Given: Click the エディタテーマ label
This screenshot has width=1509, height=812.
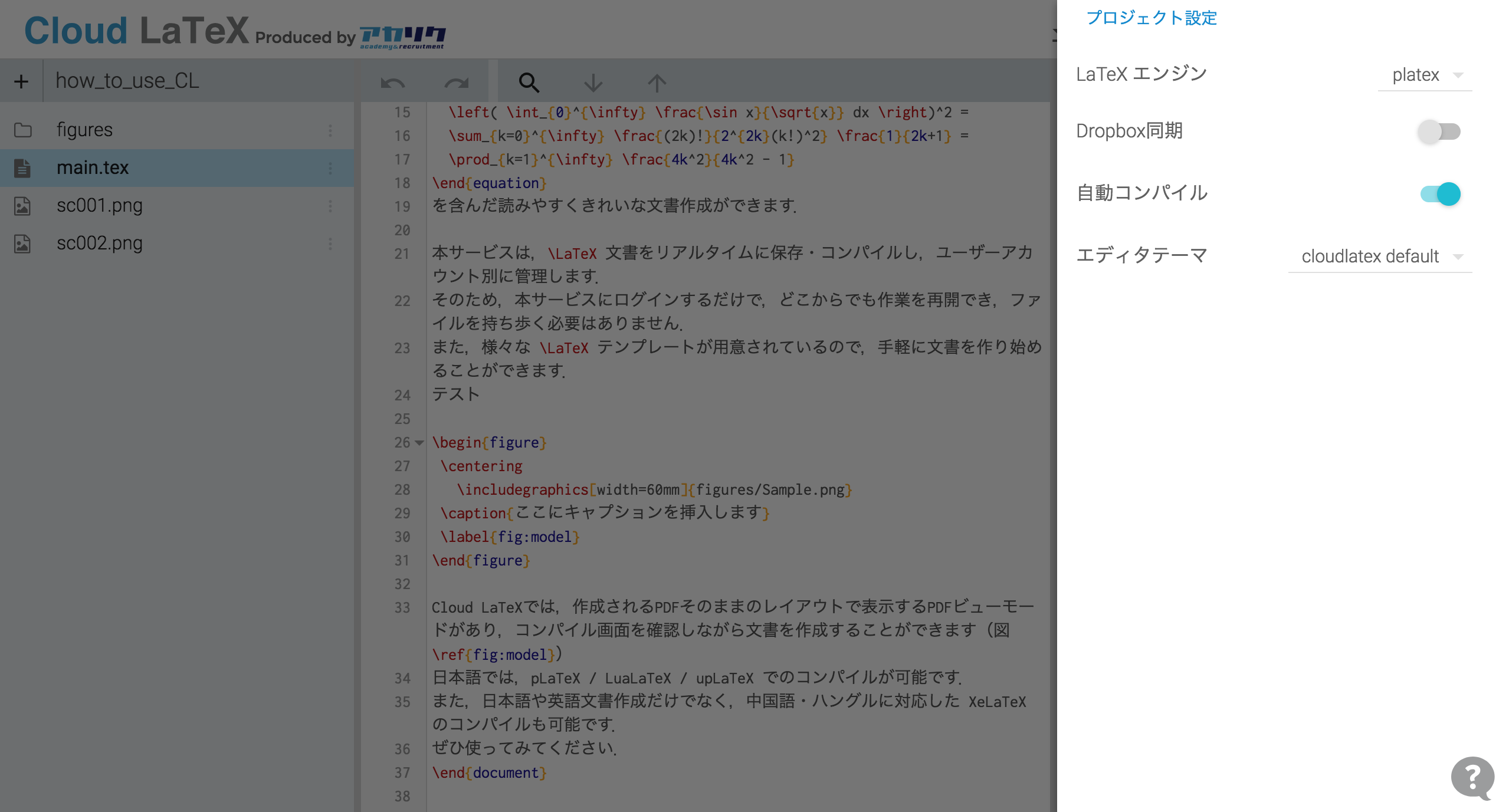Looking at the screenshot, I should (x=1141, y=255).
